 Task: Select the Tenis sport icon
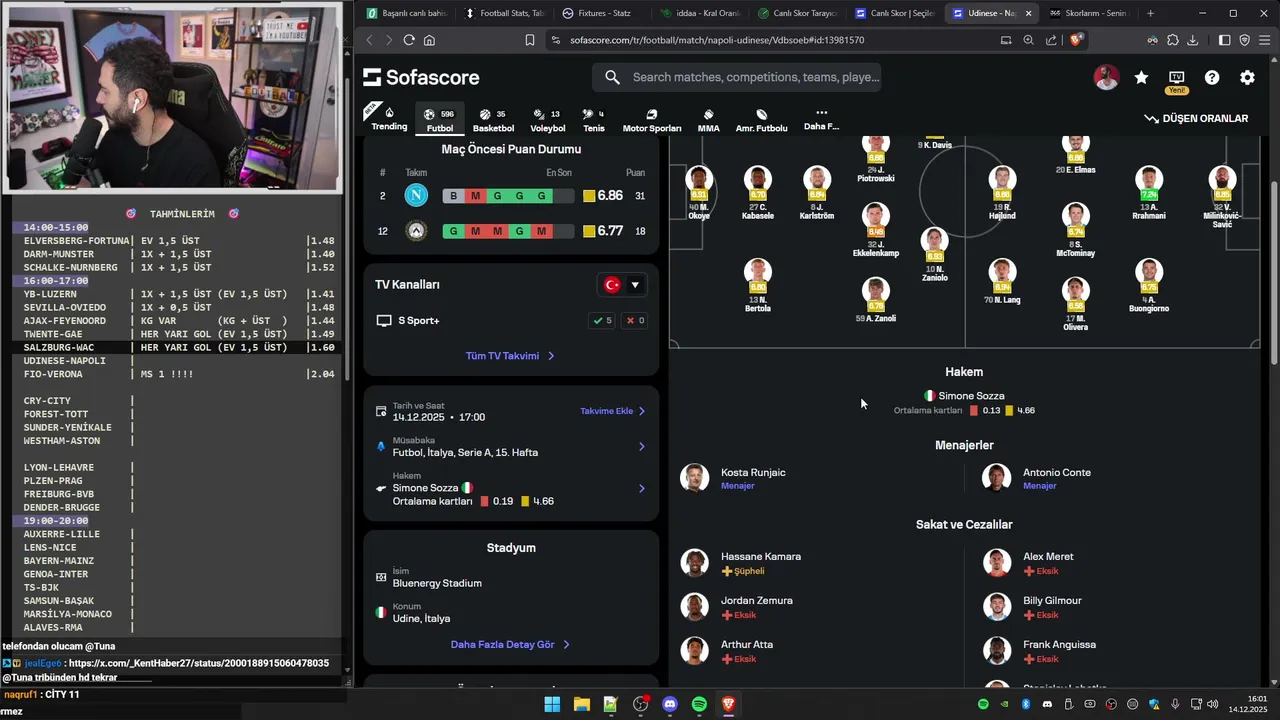click(594, 120)
